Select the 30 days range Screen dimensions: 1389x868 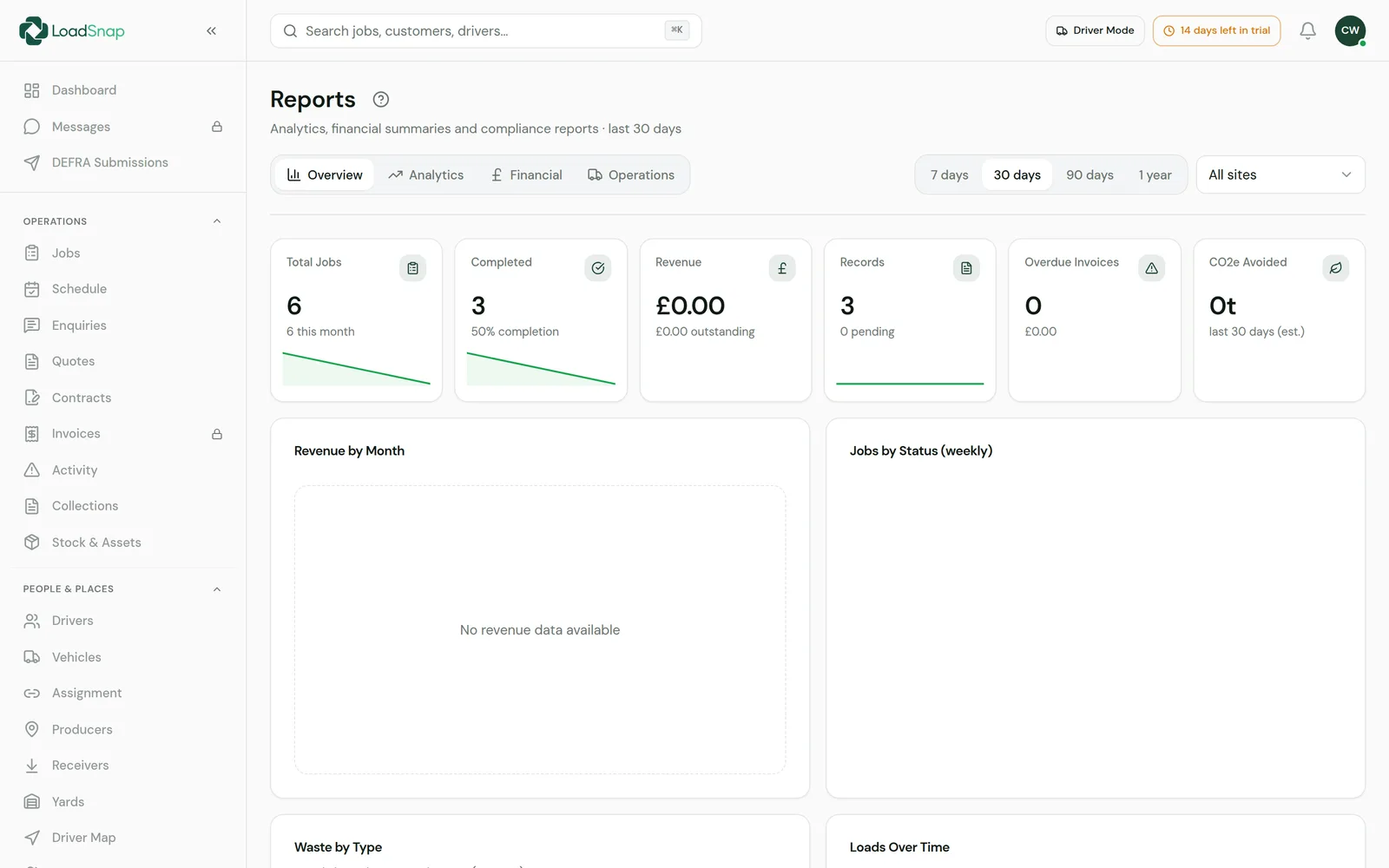coord(1017,174)
